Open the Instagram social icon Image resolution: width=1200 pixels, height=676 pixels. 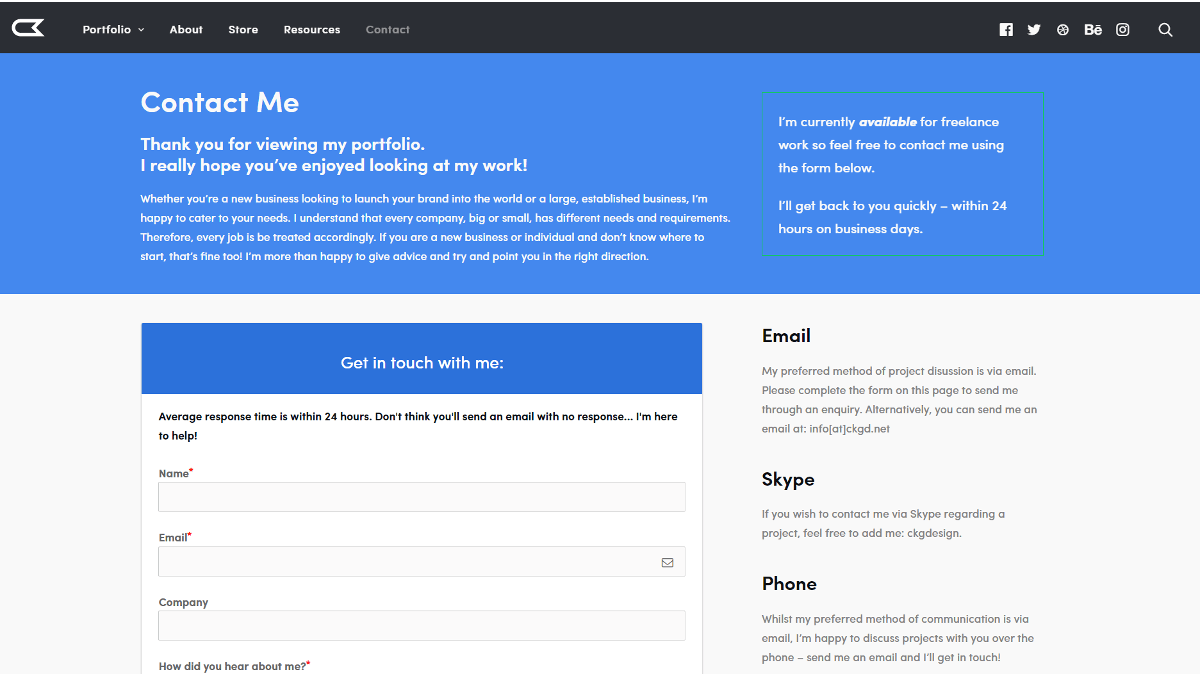[1123, 30]
